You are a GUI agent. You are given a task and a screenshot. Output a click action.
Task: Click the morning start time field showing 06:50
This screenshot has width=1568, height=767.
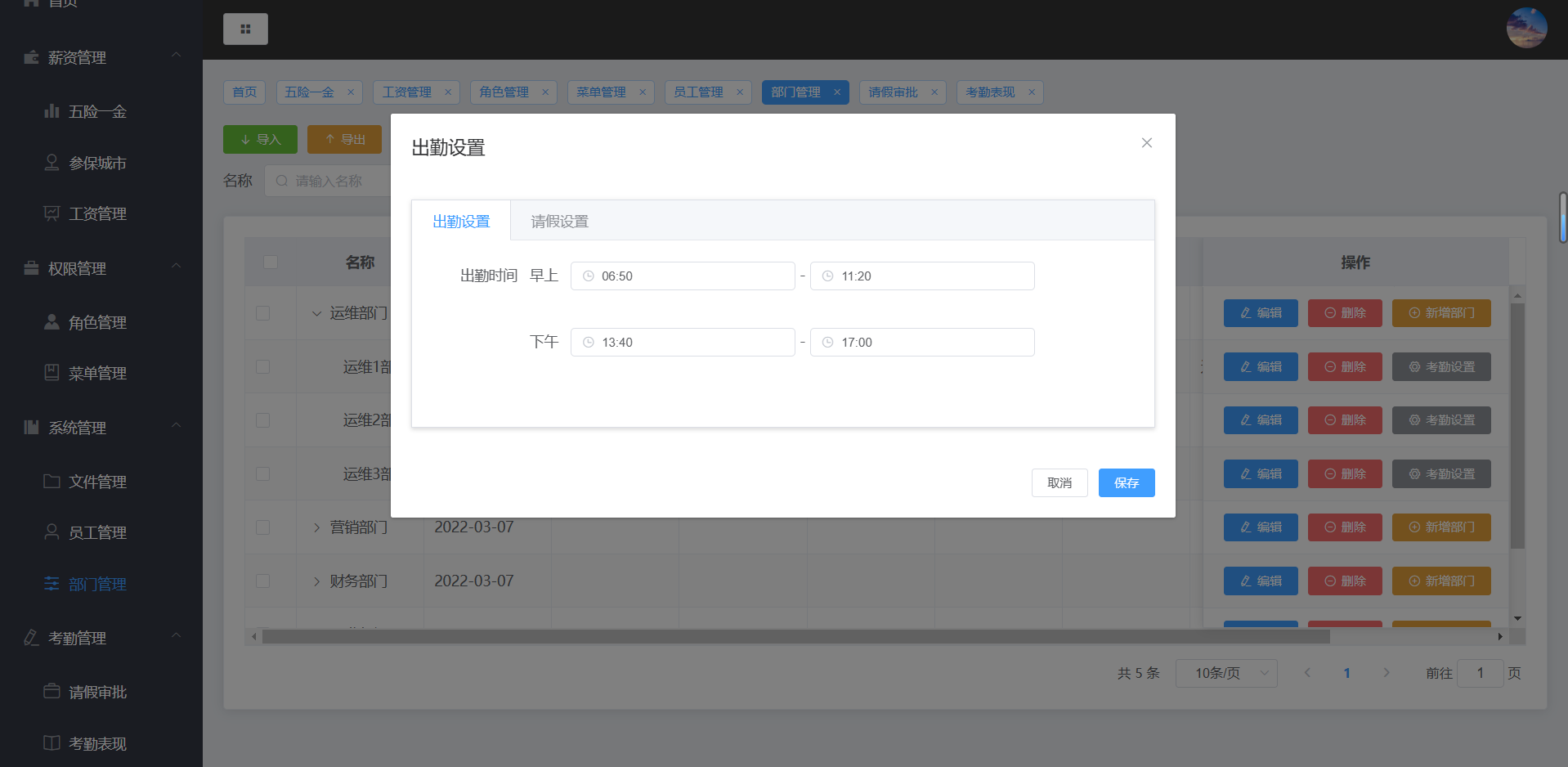pos(683,276)
